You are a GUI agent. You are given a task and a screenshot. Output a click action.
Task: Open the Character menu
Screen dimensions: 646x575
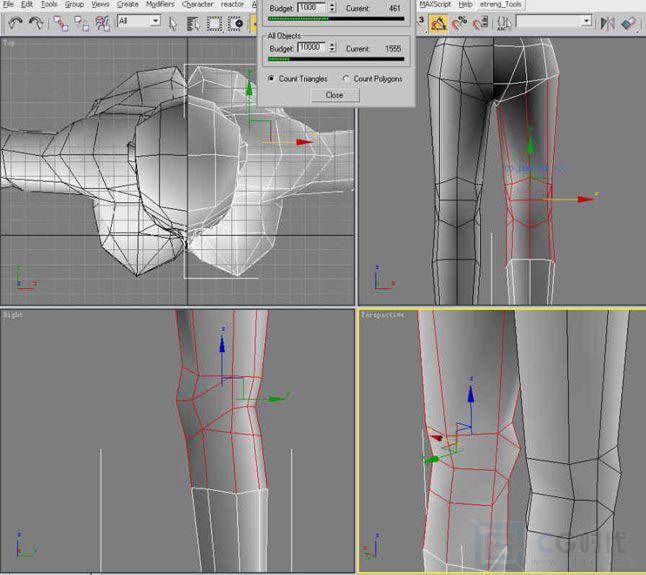197,5
